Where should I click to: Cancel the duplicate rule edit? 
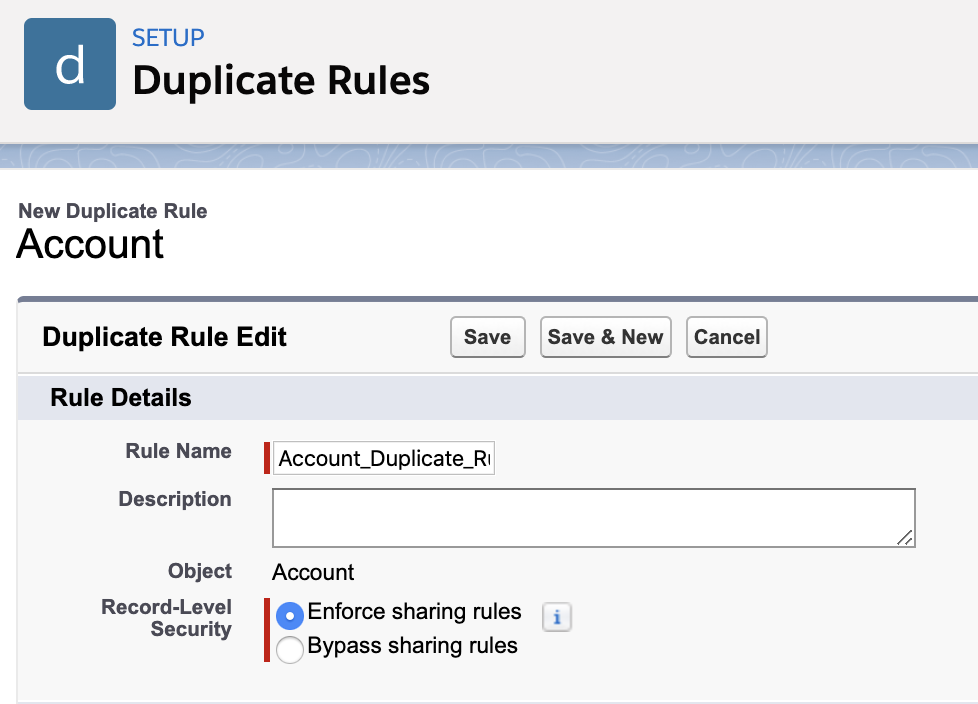click(x=727, y=337)
